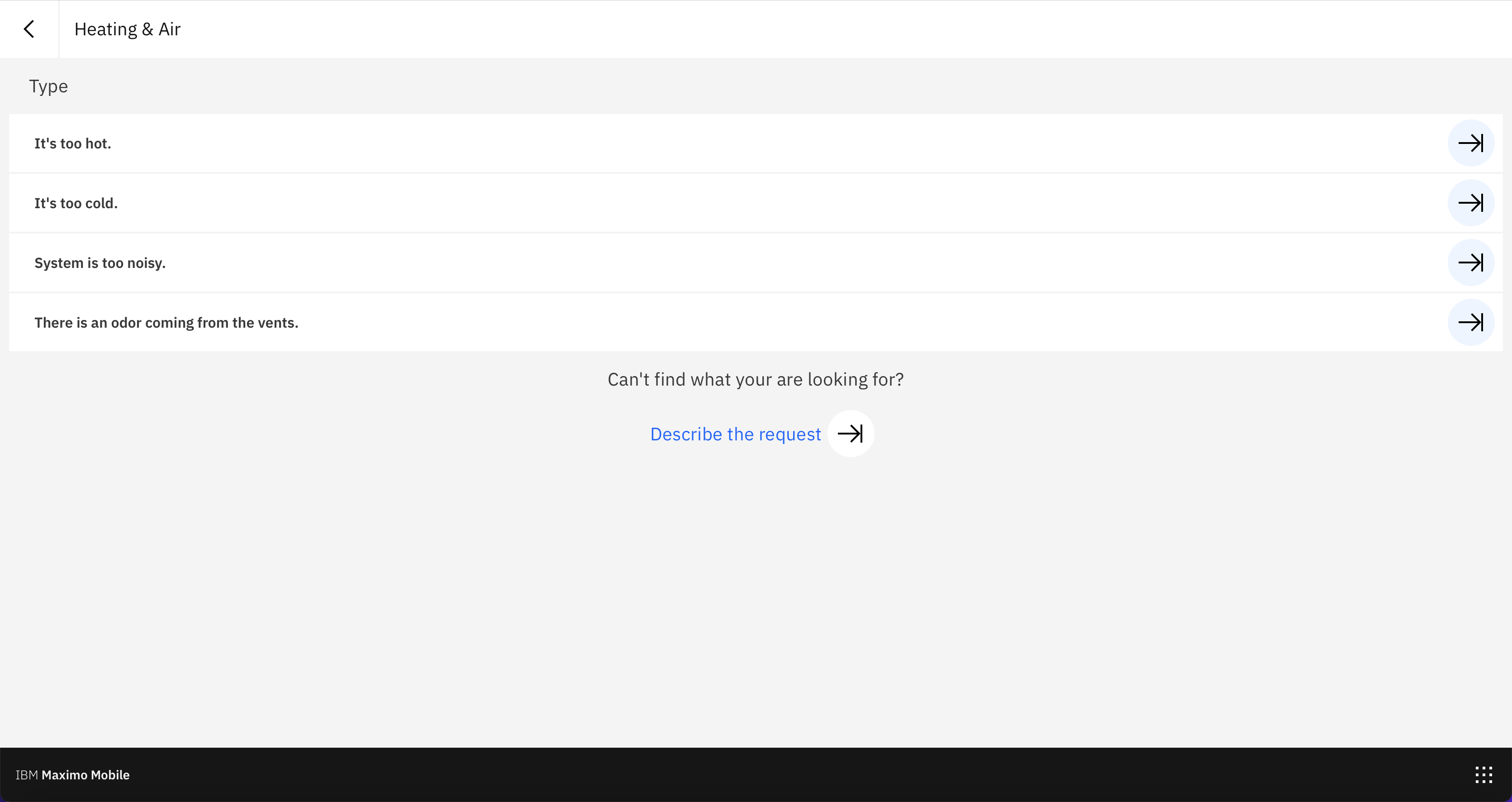This screenshot has width=1512, height=802.
Task: Select "It's too hot." list item
Action: pos(73,144)
